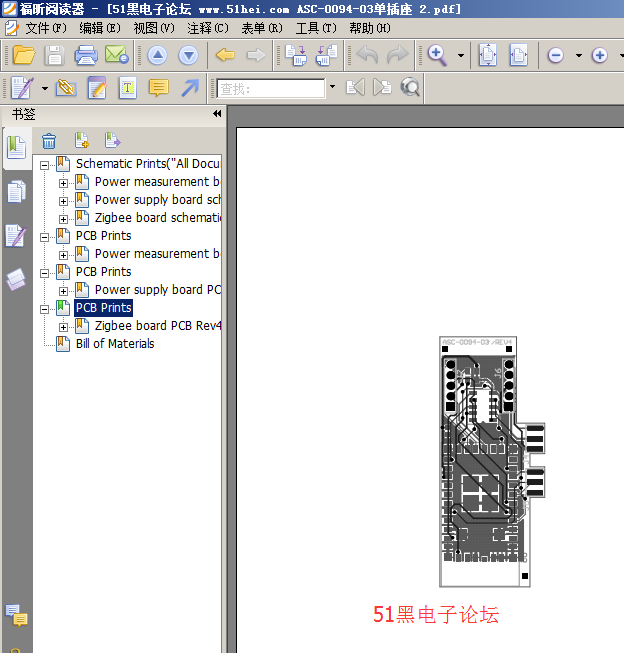This screenshot has height=653, width=624.
Task: Collapse the bookmarks panel chevron
Action: [217, 114]
